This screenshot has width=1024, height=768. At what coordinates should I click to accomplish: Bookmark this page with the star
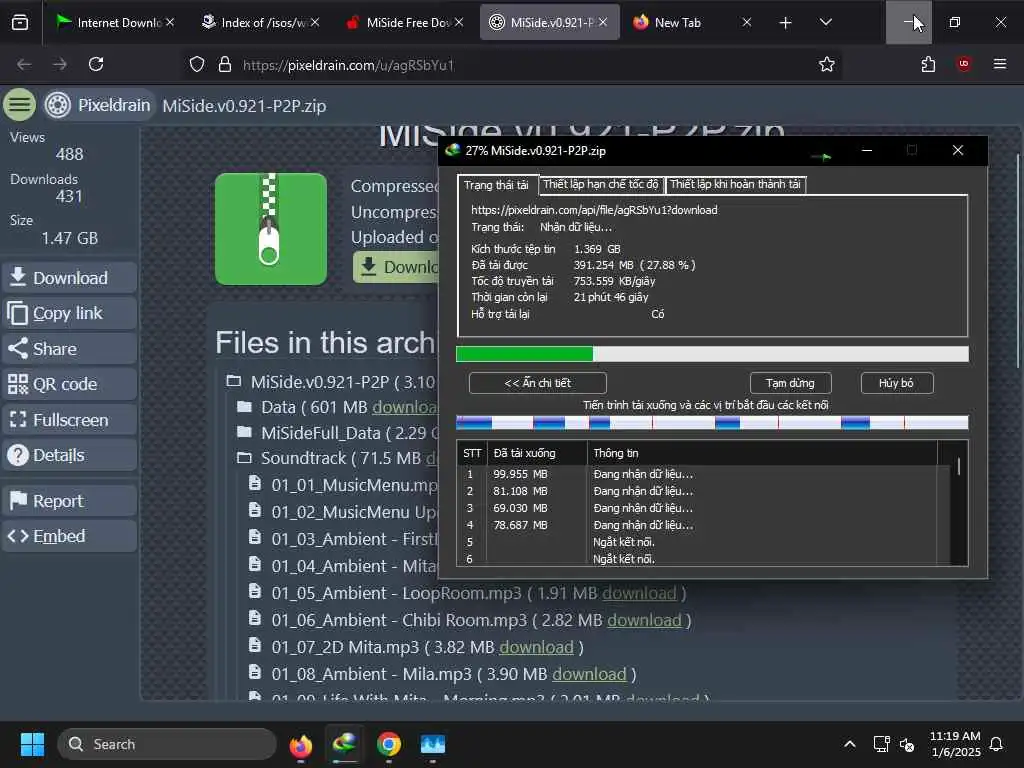pos(827,64)
